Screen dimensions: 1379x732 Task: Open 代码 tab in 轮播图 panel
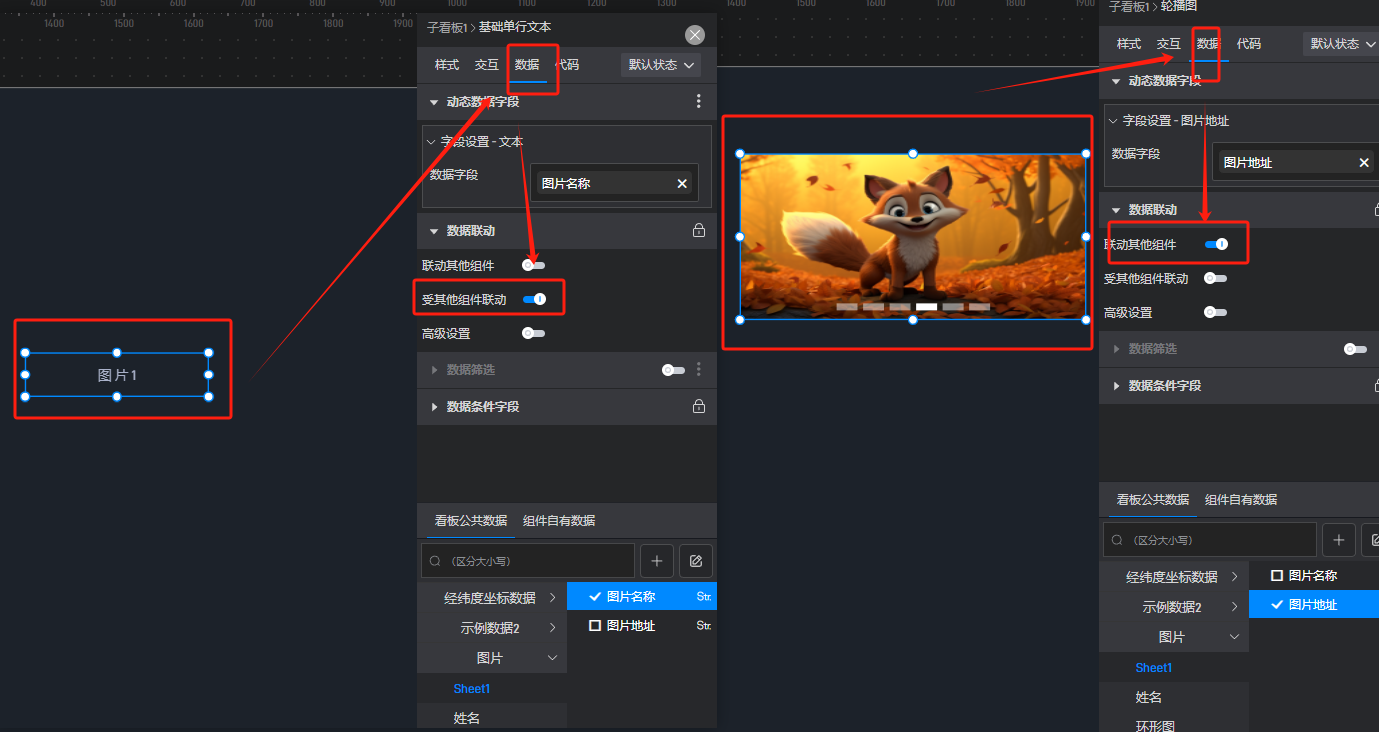pos(1249,44)
